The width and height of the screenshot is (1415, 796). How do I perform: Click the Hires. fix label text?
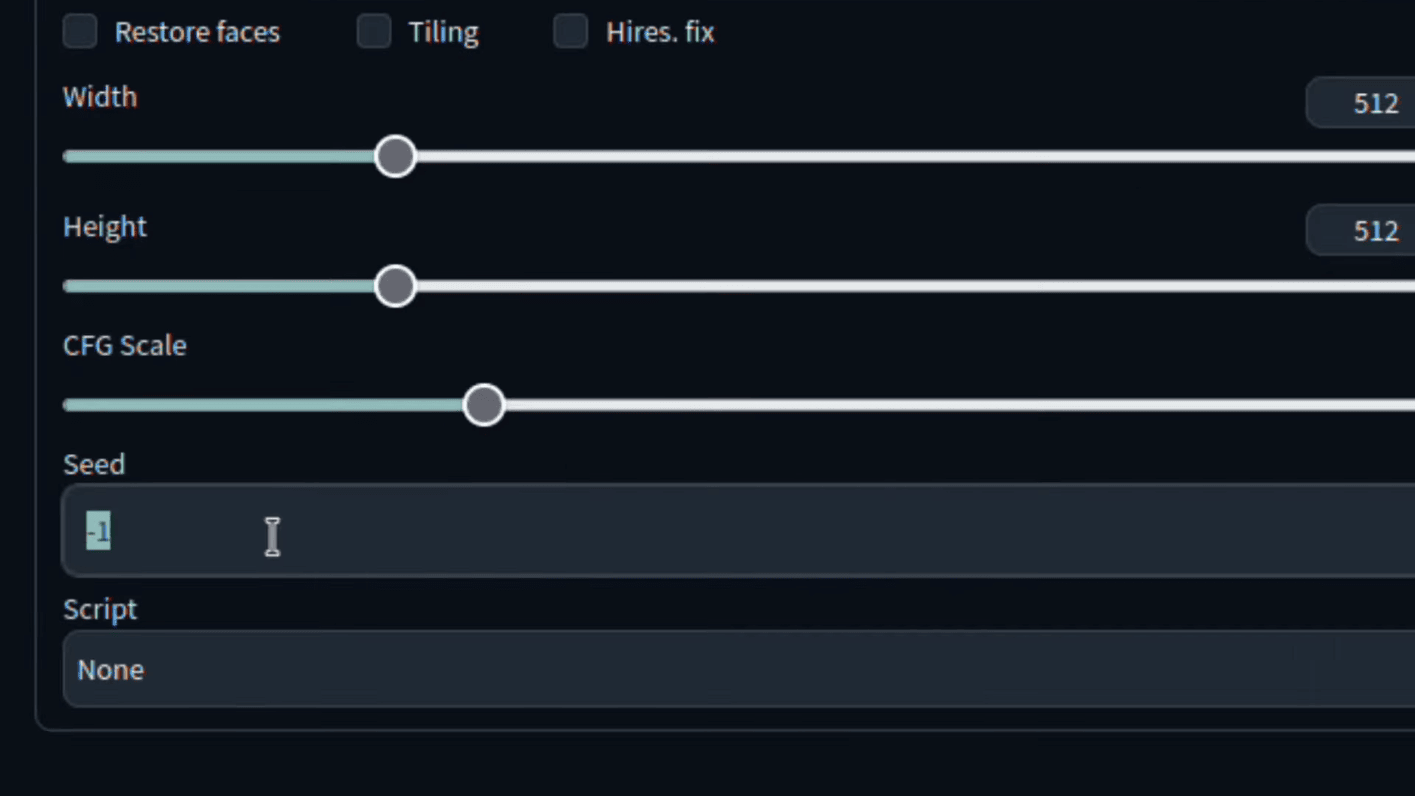click(x=660, y=32)
